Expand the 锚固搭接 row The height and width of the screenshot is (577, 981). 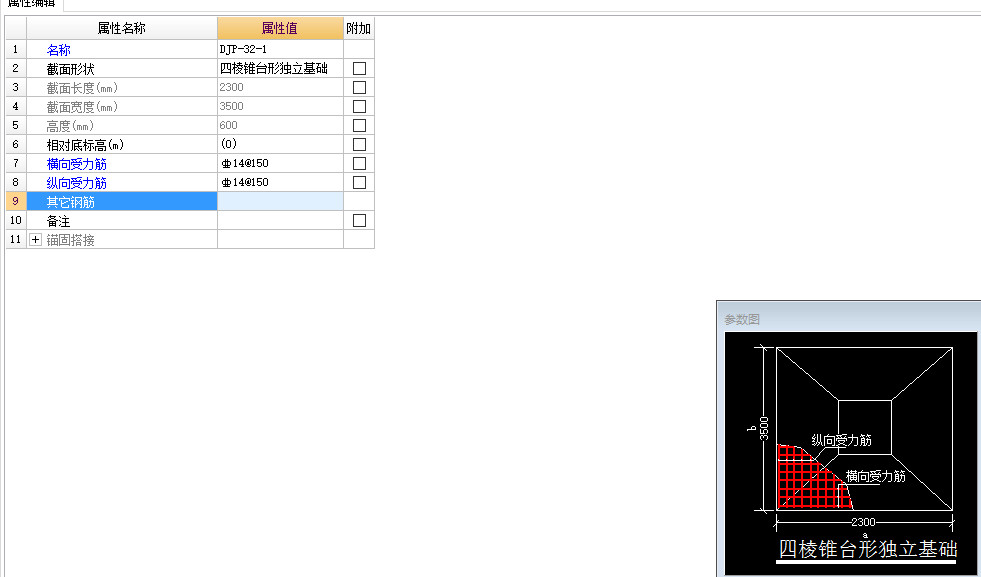point(36,240)
